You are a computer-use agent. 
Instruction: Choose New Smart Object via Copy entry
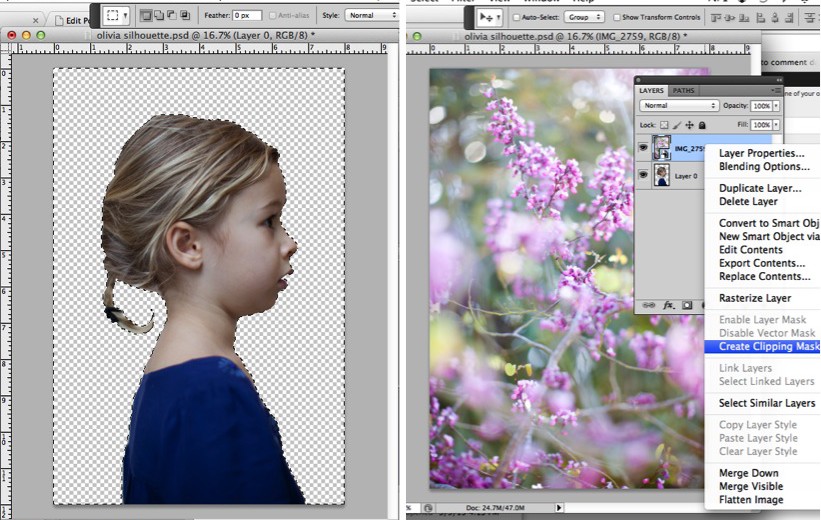coord(769,237)
